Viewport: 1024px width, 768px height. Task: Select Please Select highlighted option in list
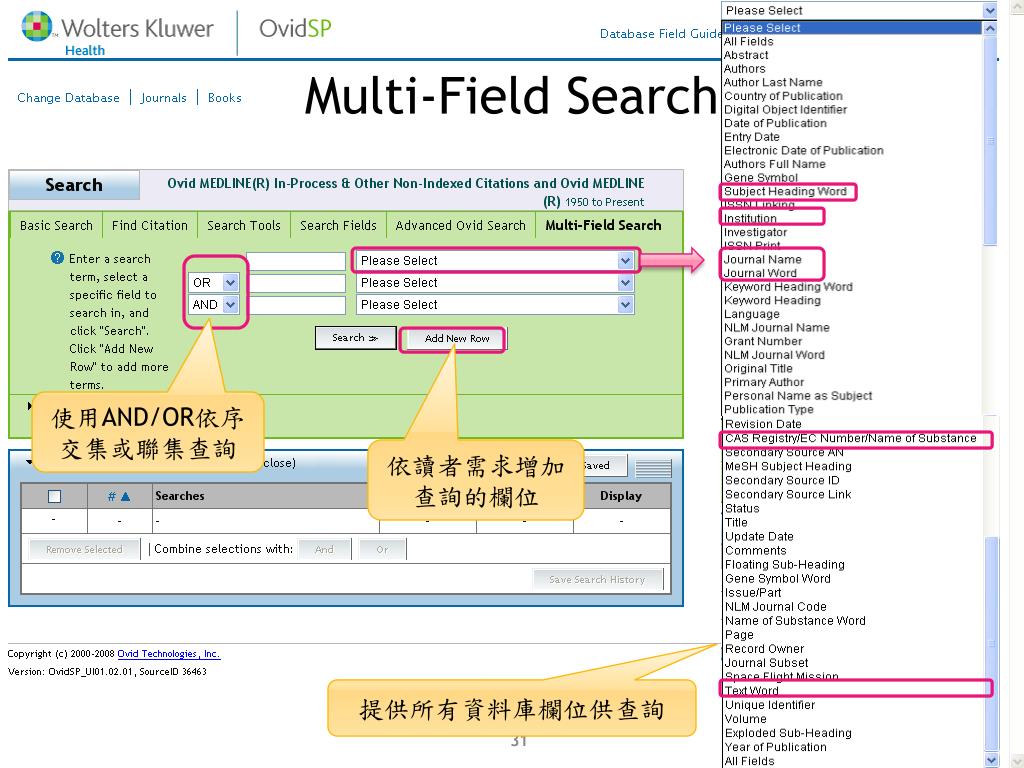click(852, 27)
